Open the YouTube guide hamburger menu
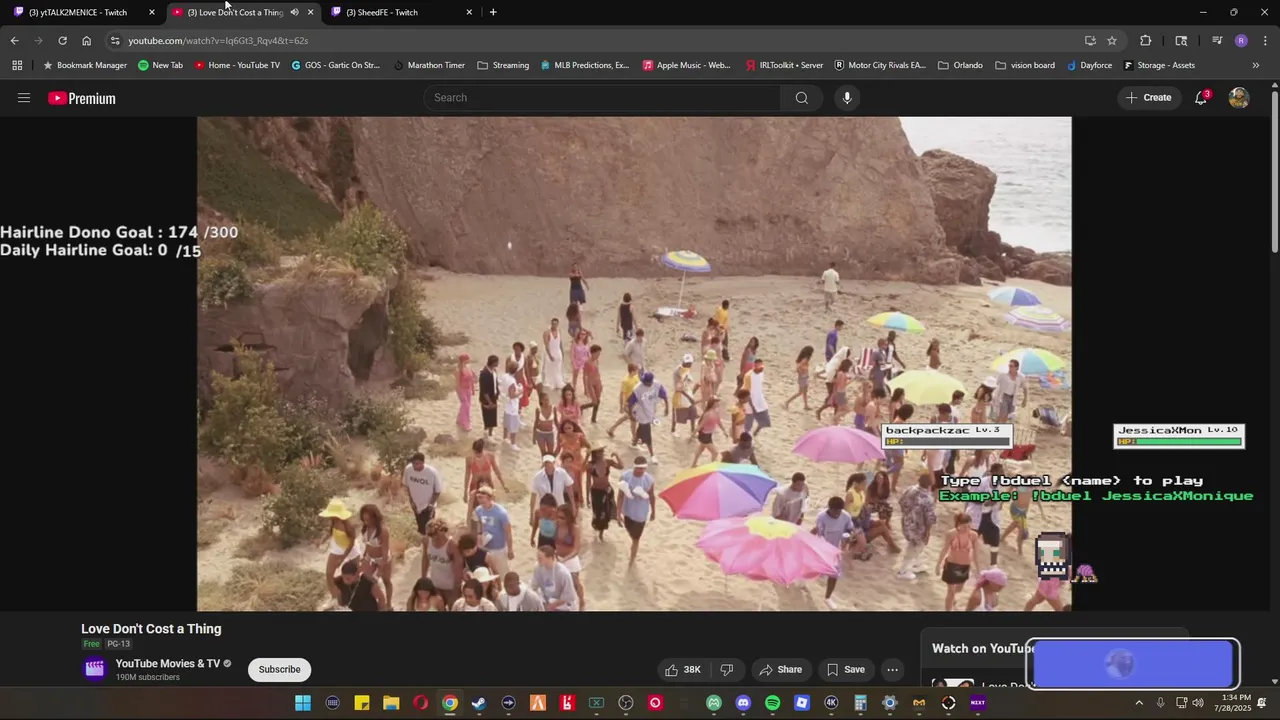This screenshot has width=1280, height=720. (24, 98)
